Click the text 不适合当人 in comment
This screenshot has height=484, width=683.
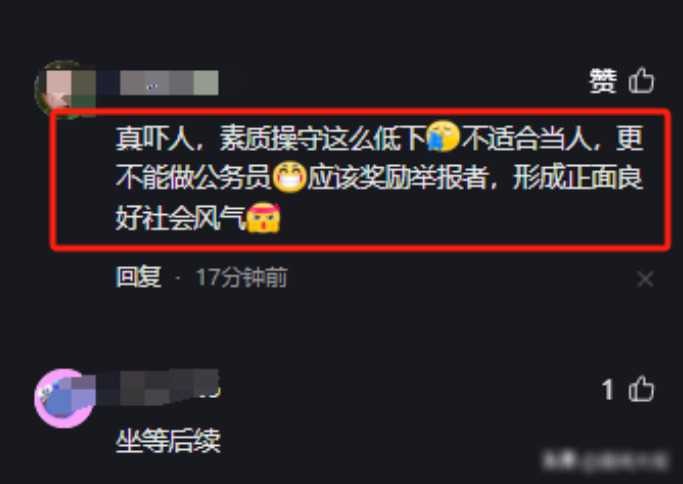526,138
